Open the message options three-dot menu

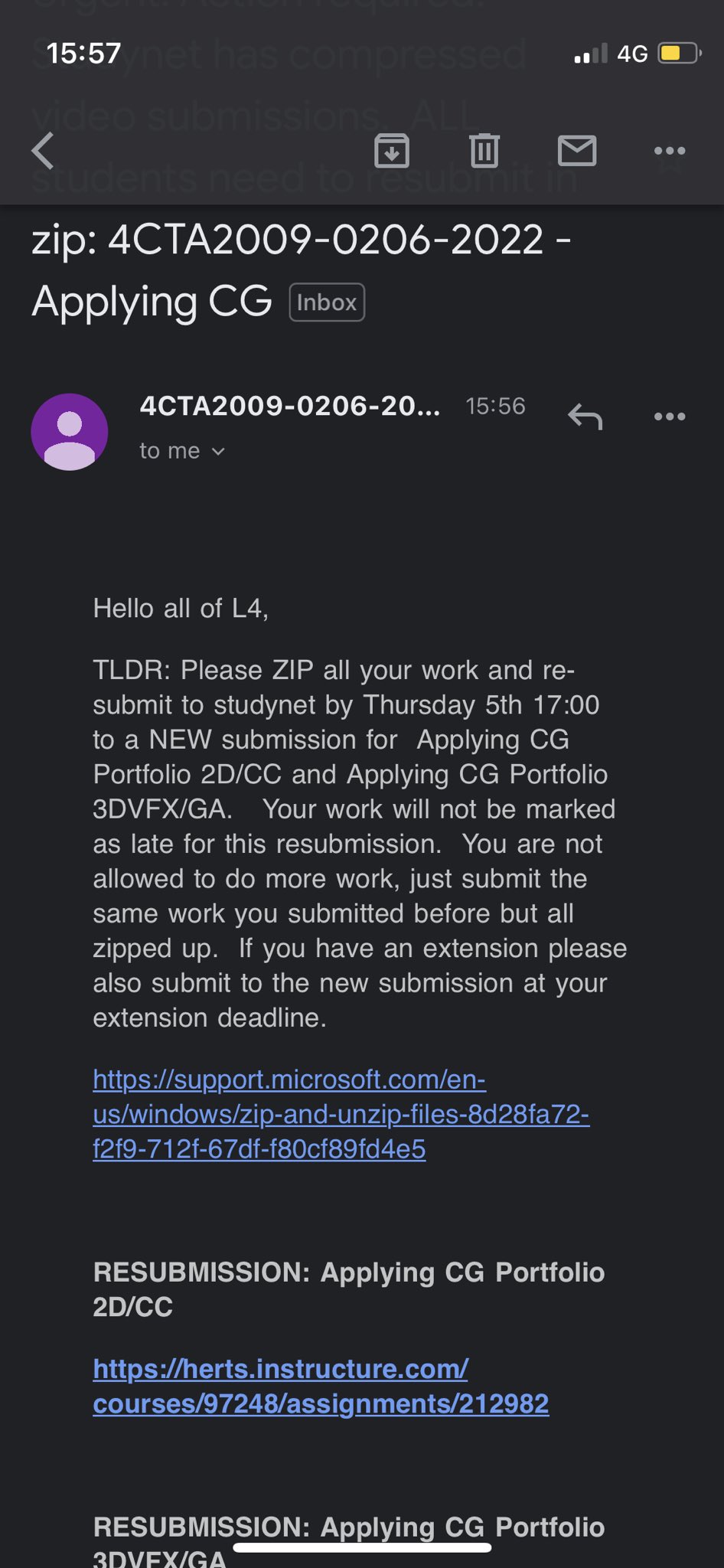pos(670,417)
